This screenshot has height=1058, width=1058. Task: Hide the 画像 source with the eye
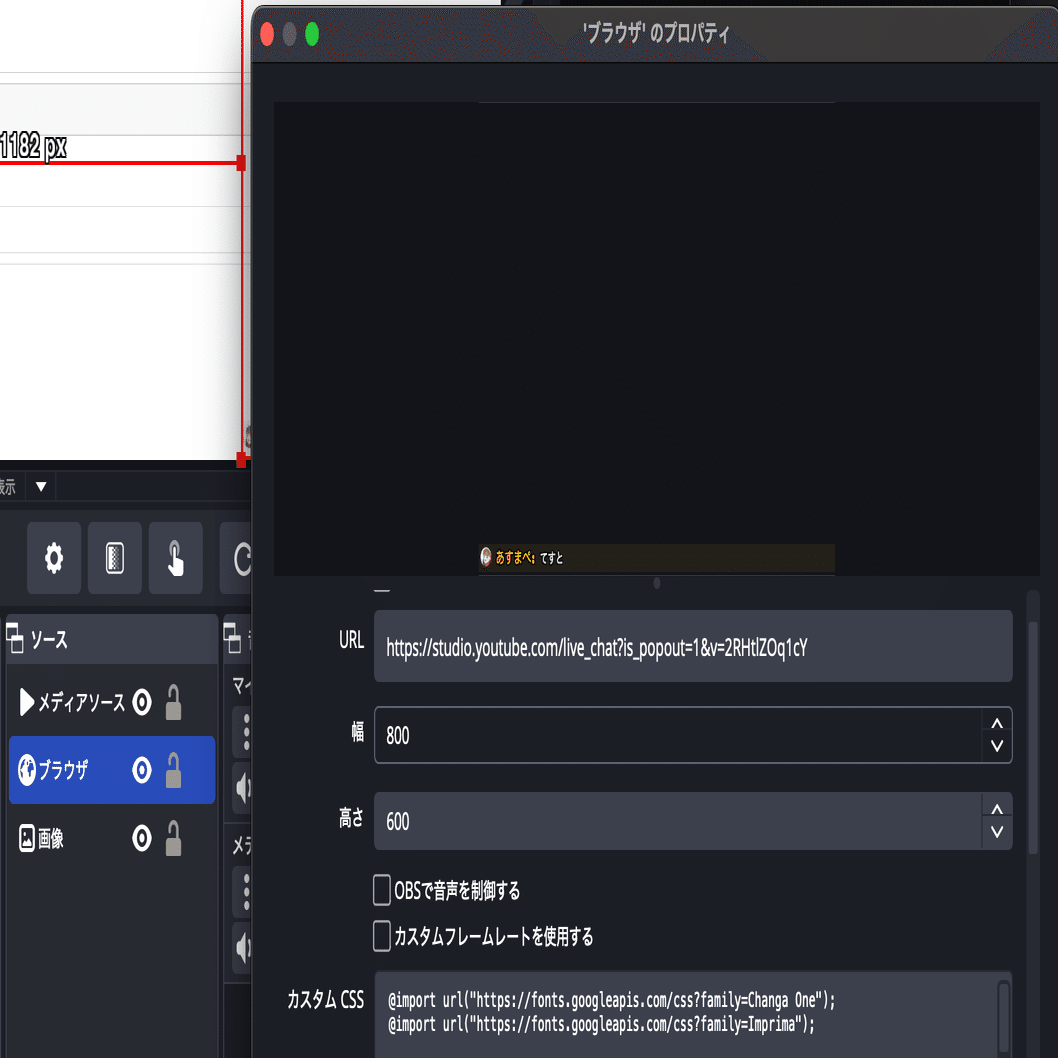point(142,838)
